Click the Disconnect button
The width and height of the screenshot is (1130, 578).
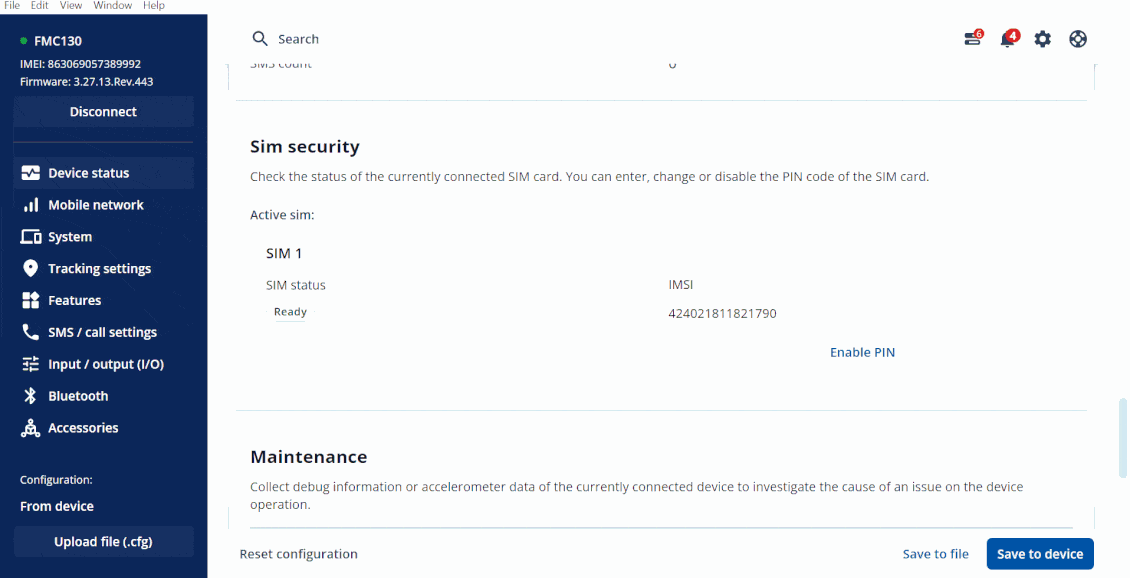click(x=103, y=112)
